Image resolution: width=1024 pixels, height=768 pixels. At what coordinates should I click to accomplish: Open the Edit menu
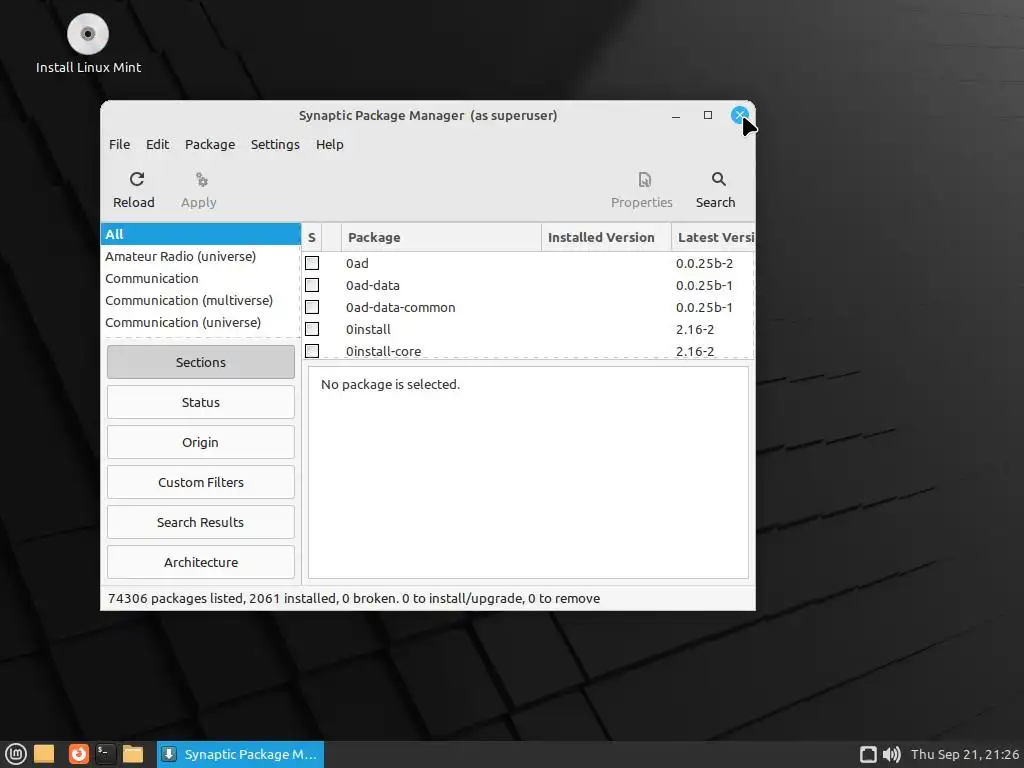click(x=157, y=144)
